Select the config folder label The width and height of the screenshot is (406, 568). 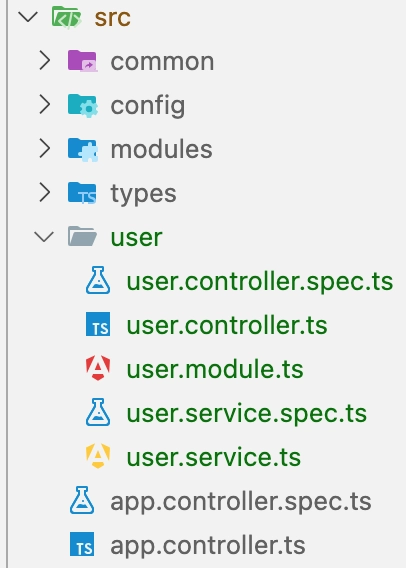pos(148,106)
